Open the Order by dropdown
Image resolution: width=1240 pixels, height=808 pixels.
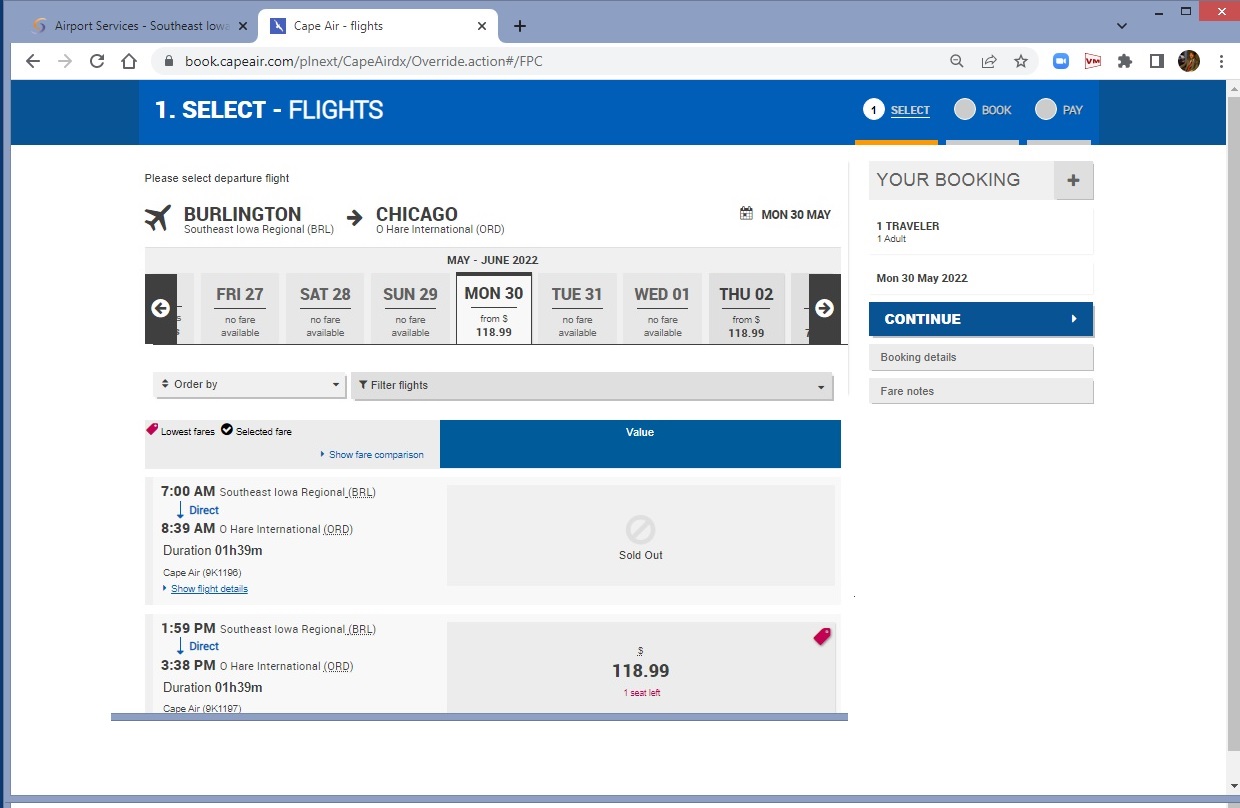[x=251, y=385]
